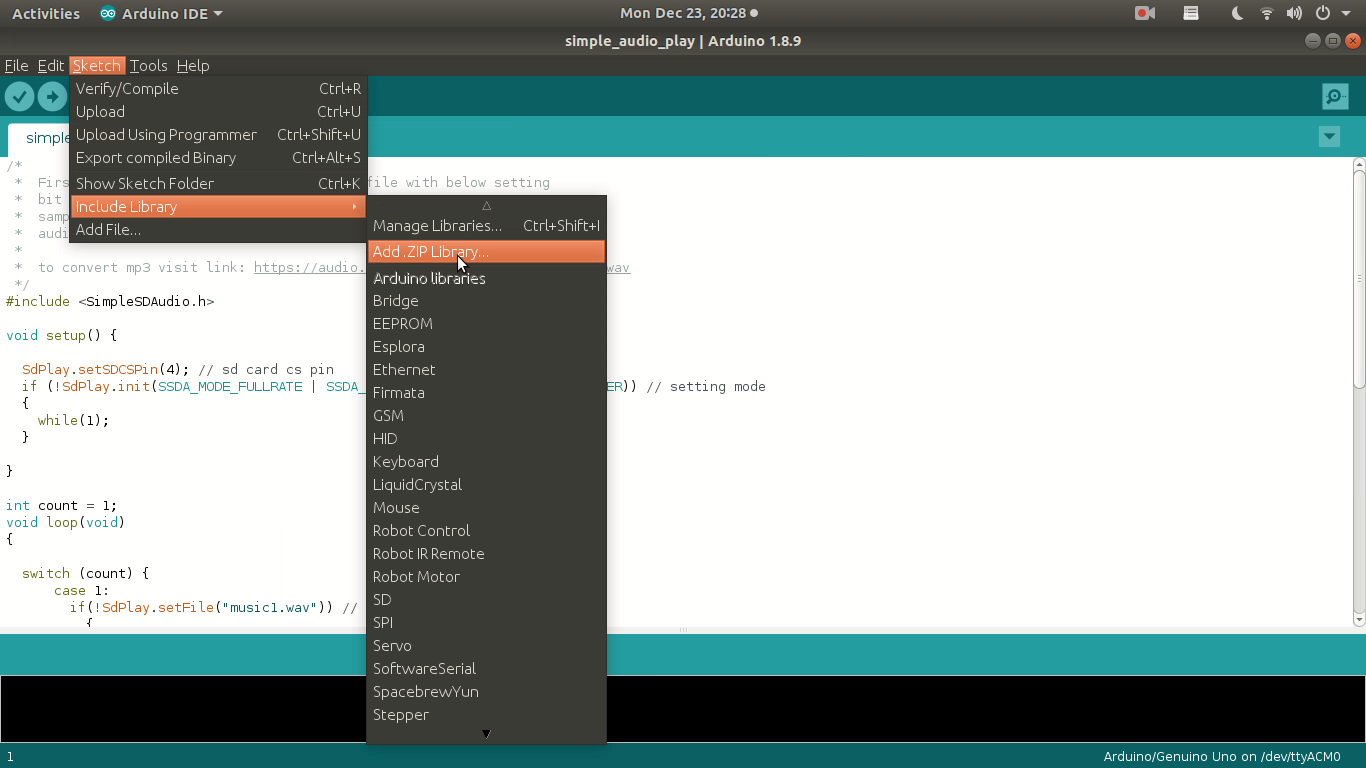Include the GSM library
Viewport: 1366px width, 768px height.
[x=486, y=416]
